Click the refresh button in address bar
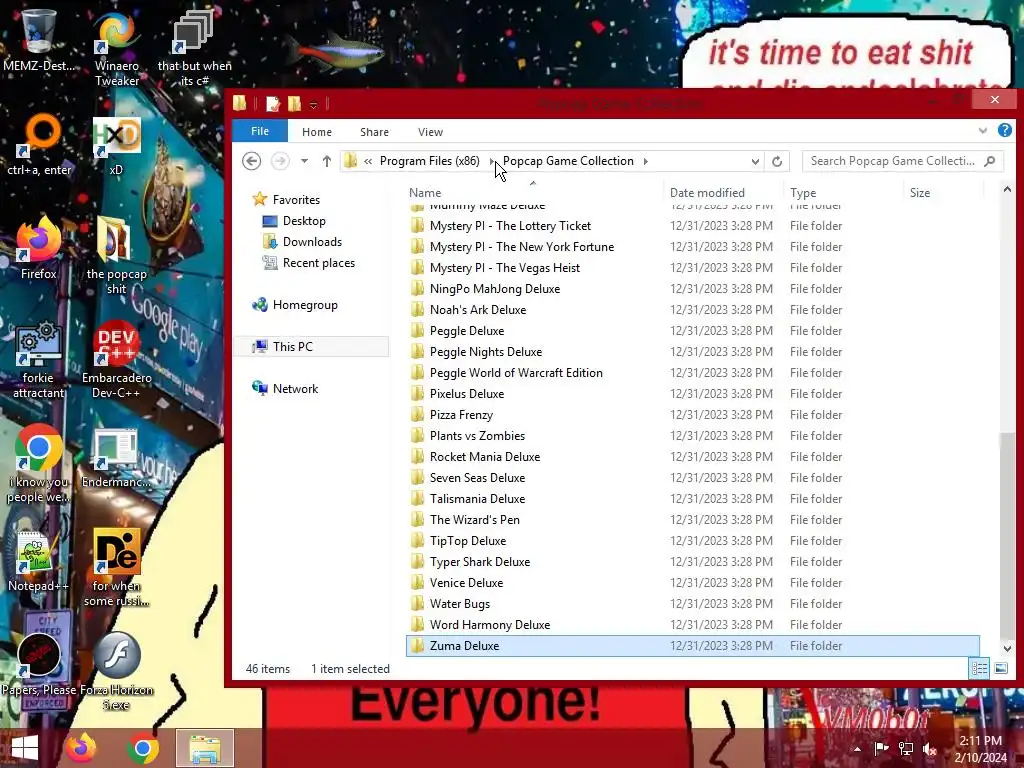1024x768 pixels. pos(777,161)
